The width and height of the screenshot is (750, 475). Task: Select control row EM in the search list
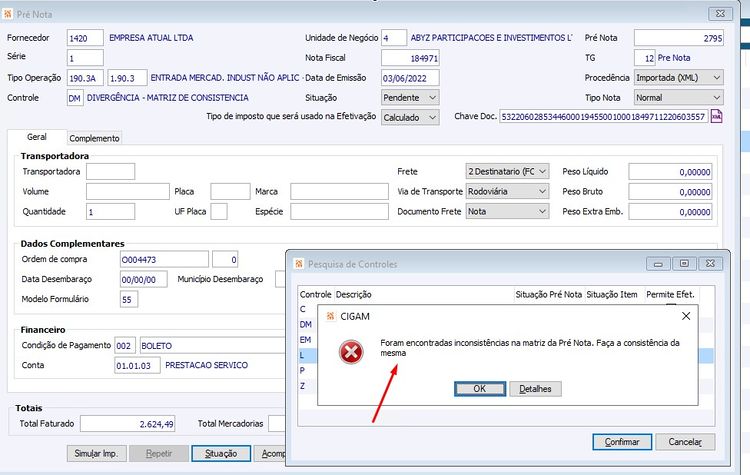pyautogui.click(x=305, y=340)
